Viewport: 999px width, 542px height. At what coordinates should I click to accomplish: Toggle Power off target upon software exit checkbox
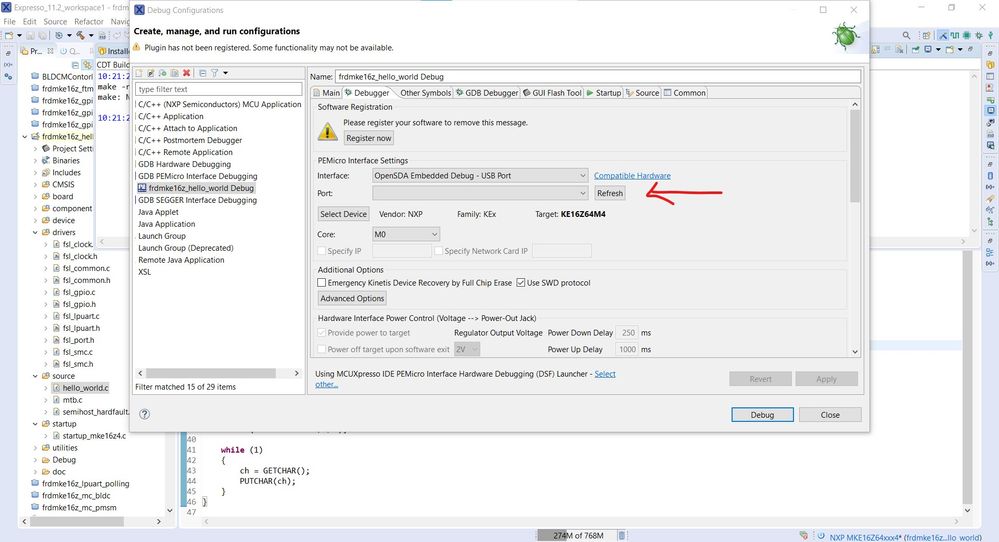point(322,349)
